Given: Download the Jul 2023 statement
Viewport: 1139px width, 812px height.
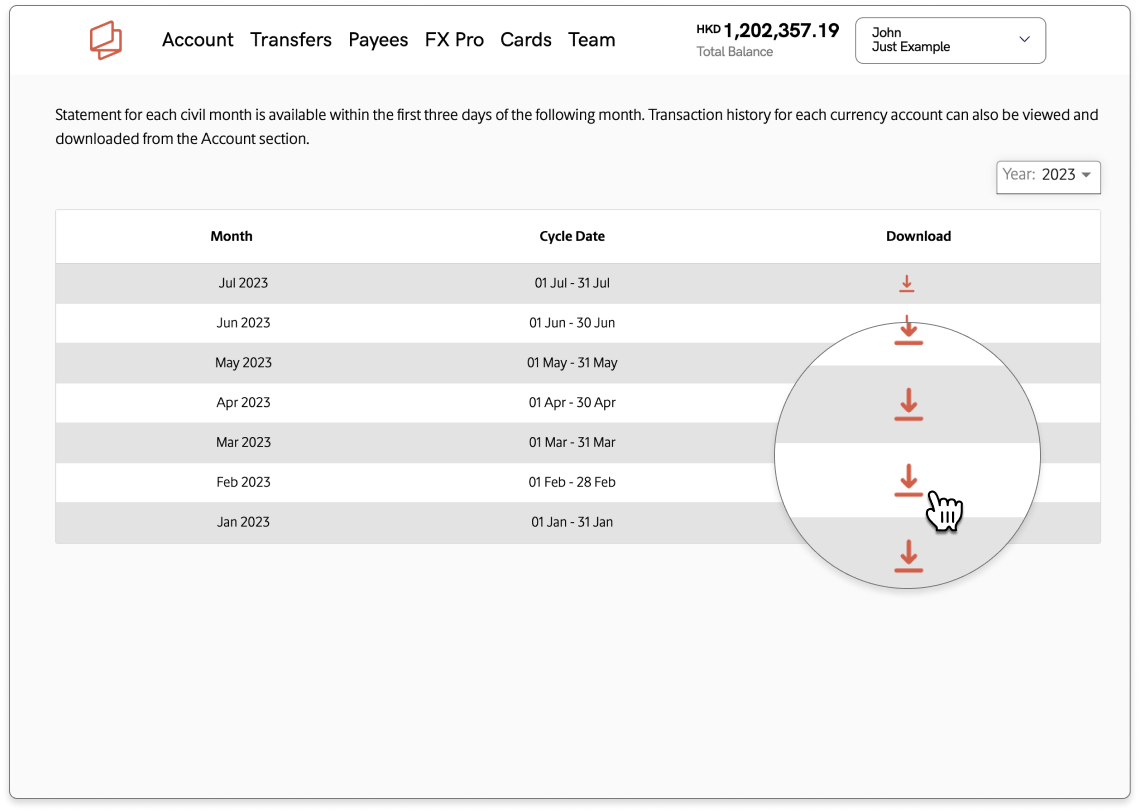Looking at the screenshot, I should (907, 283).
